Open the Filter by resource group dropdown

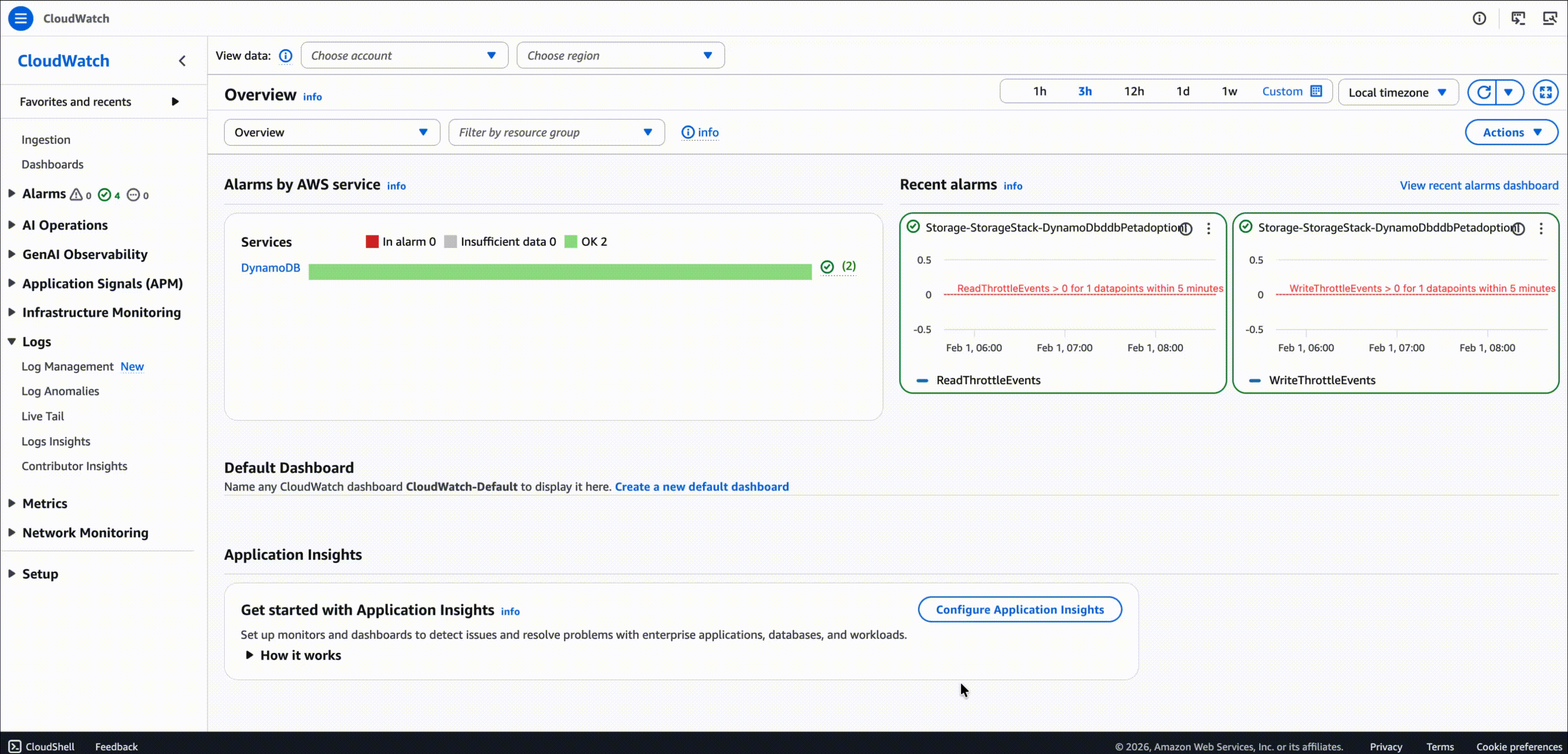(x=557, y=133)
